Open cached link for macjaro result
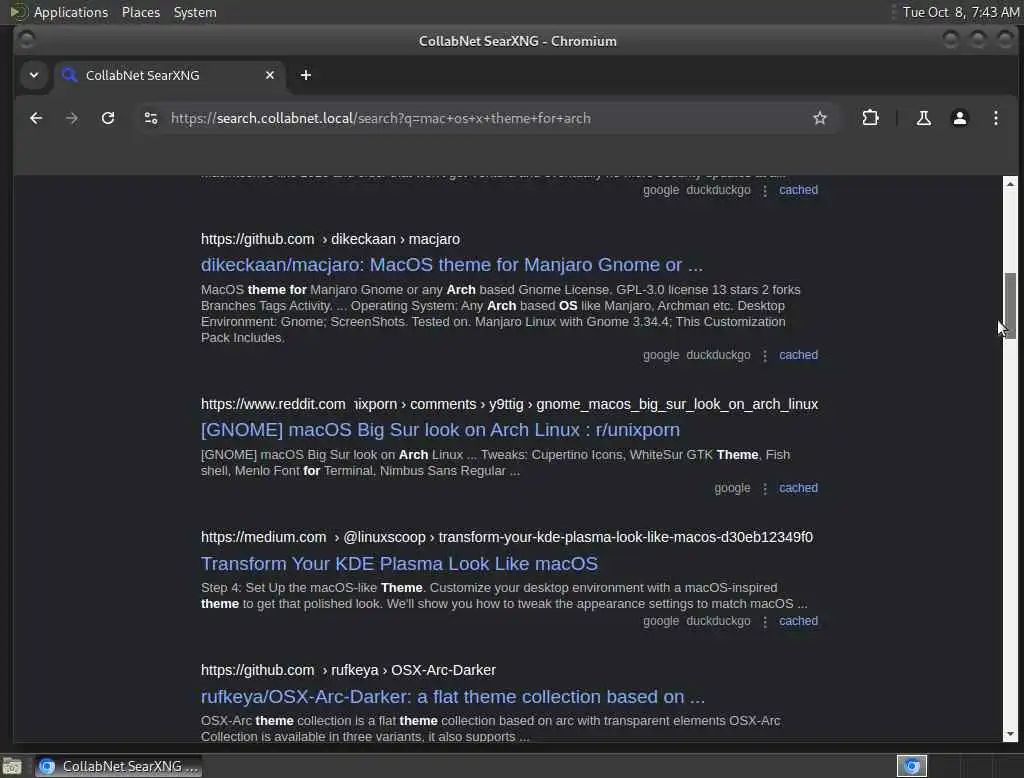 pos(798,355)
